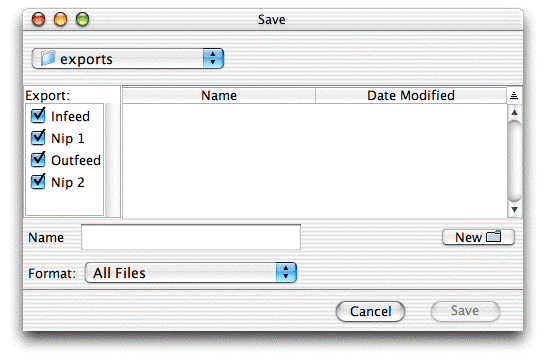
Task: Click the exports folder icon
Action: tap(48, 58)
